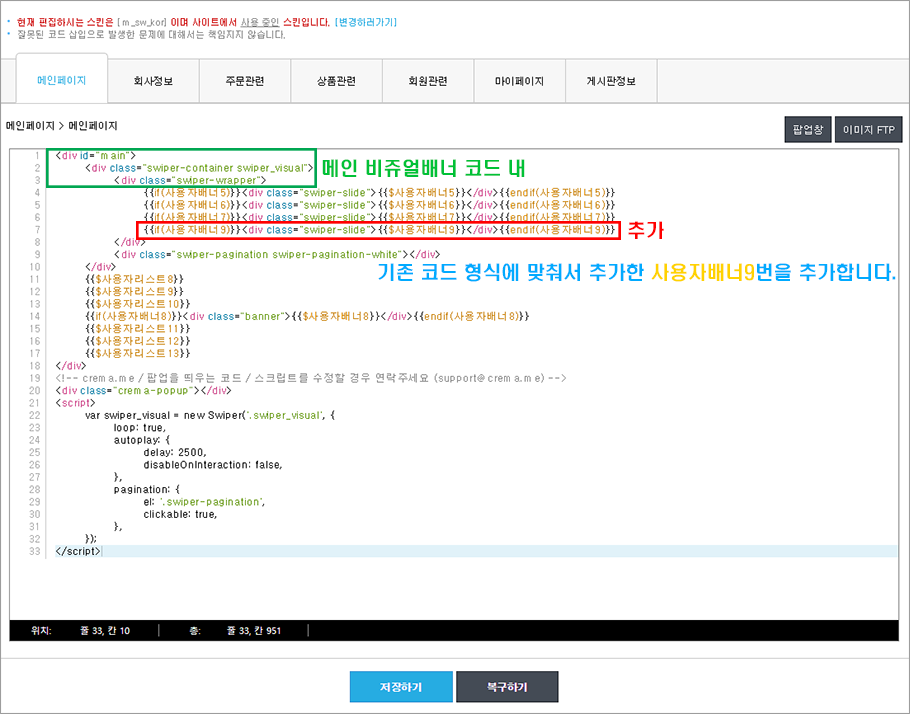
Task: Click the 복구하기 restore button
Action: (507, 687)
